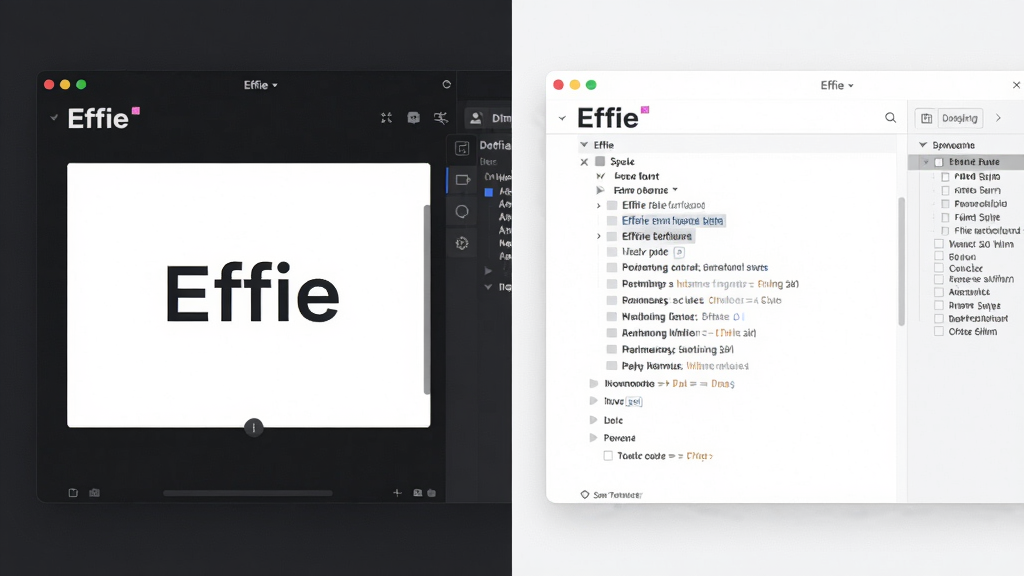Select the circle icon in dark sidebar
1024x576 pixels.
[x=462, y=212]
